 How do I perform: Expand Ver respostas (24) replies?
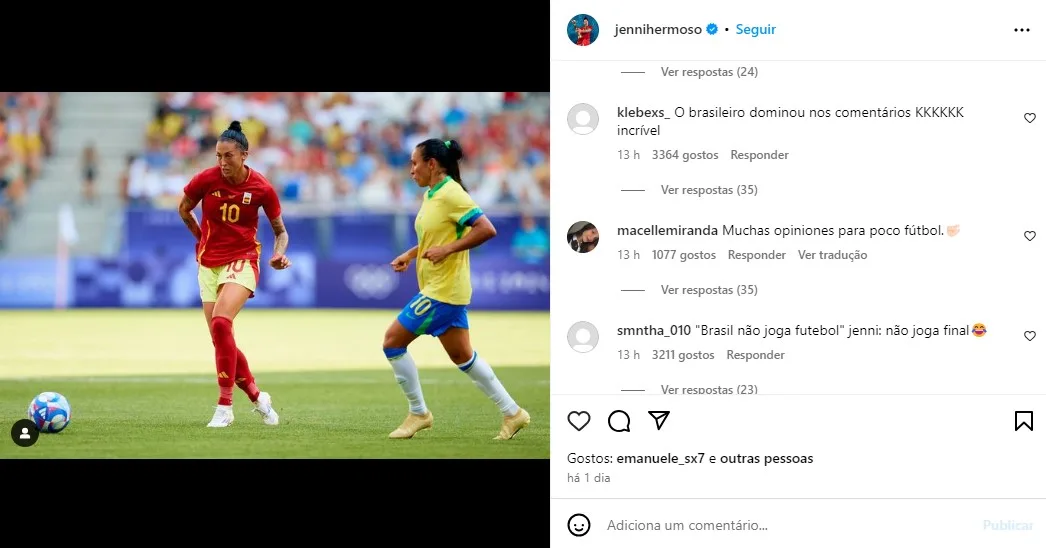pyautogui.click(x=709, y=71)
